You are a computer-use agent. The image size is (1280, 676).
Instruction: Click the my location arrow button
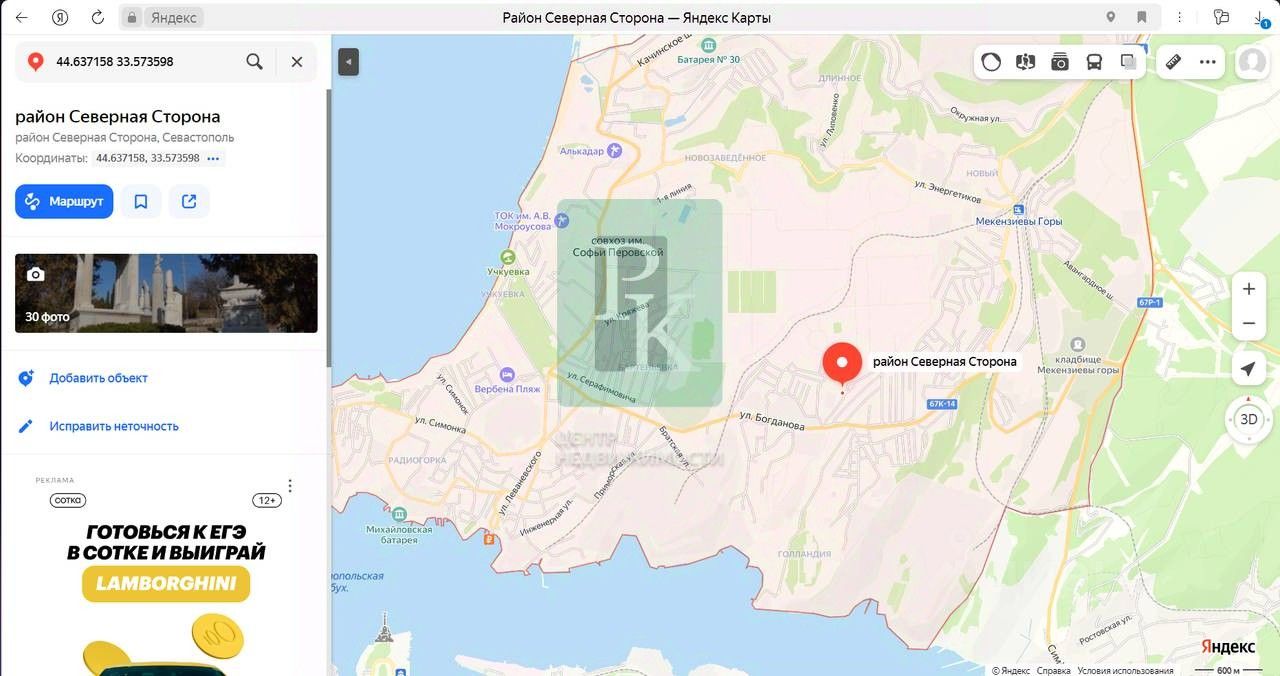pyautogui.click(x=1248, y=369)
